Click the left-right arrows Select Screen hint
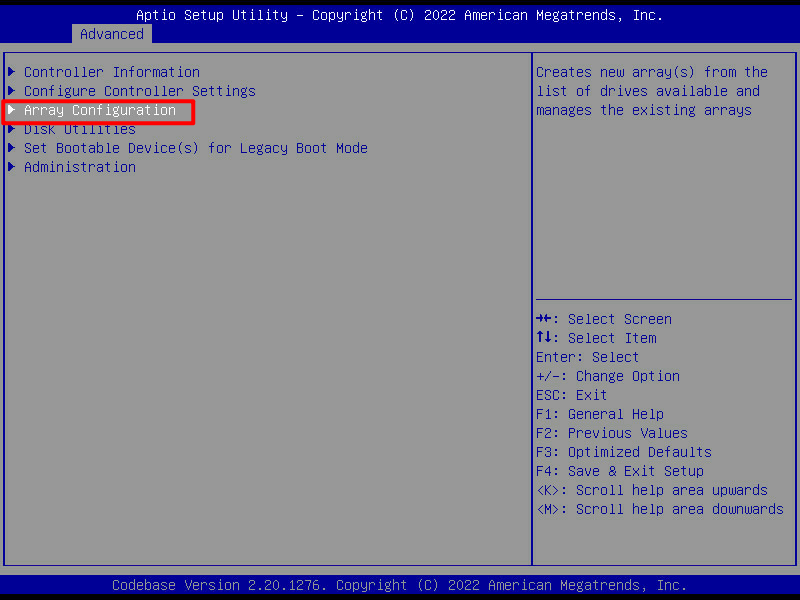800x600 pixels. click(x=603, y=319)
